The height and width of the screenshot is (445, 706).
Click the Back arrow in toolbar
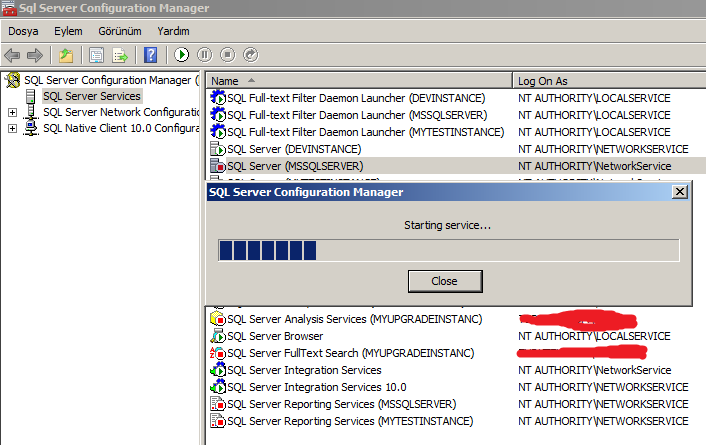(x=13, y=55)
